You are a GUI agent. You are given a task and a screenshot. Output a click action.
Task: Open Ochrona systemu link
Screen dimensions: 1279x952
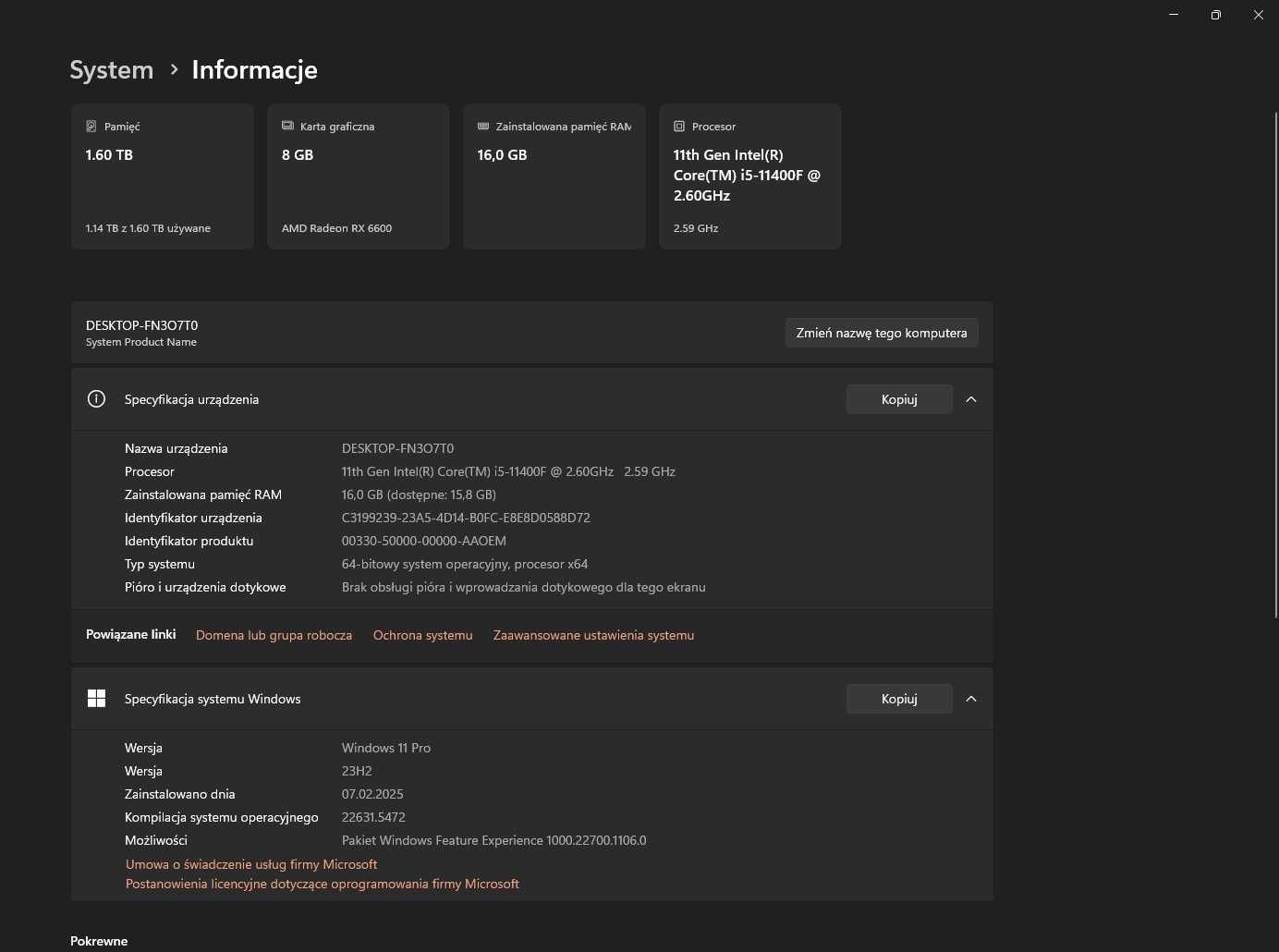422,635
